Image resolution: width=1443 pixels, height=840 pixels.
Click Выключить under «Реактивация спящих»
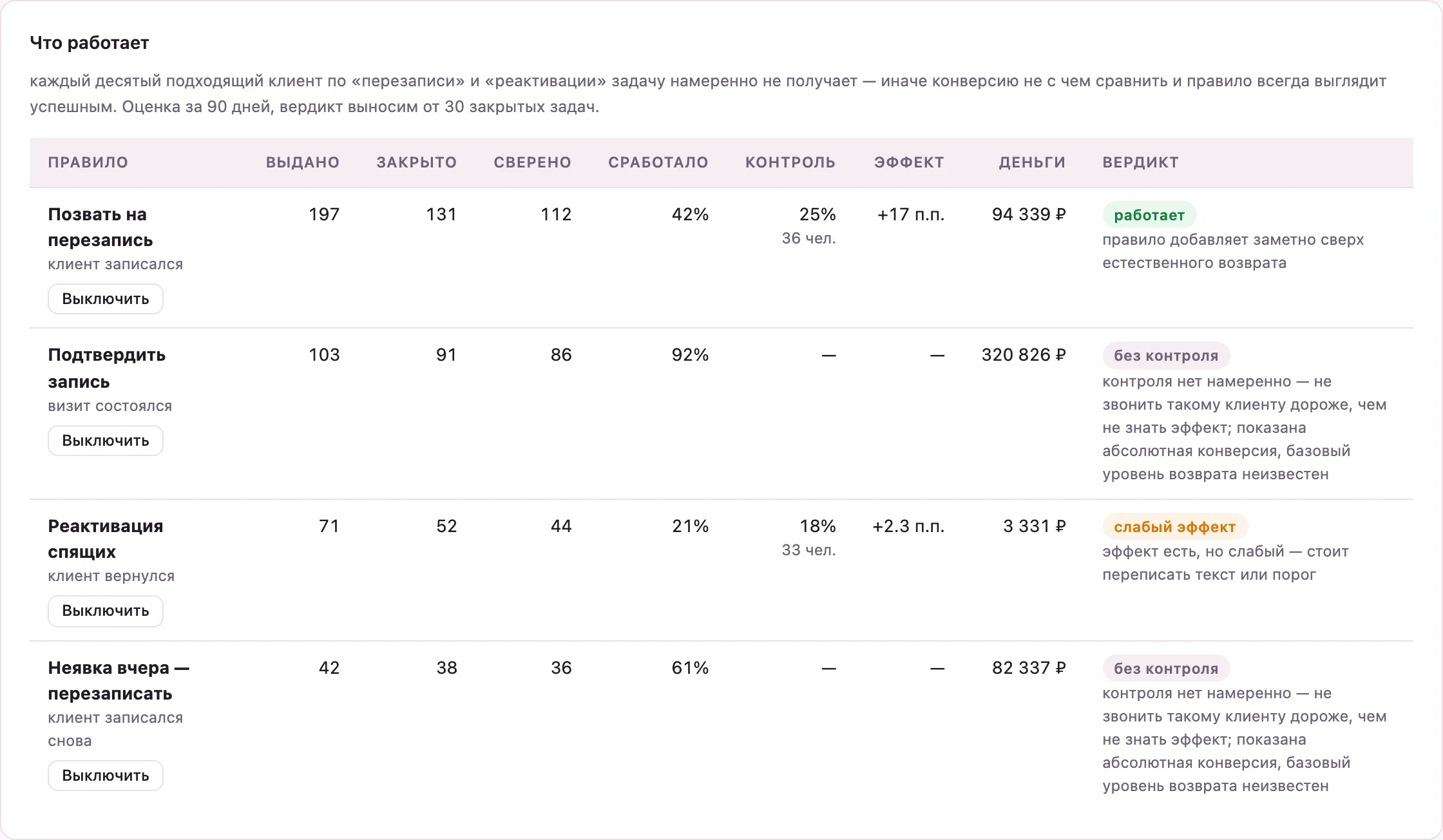click(106, 611)
